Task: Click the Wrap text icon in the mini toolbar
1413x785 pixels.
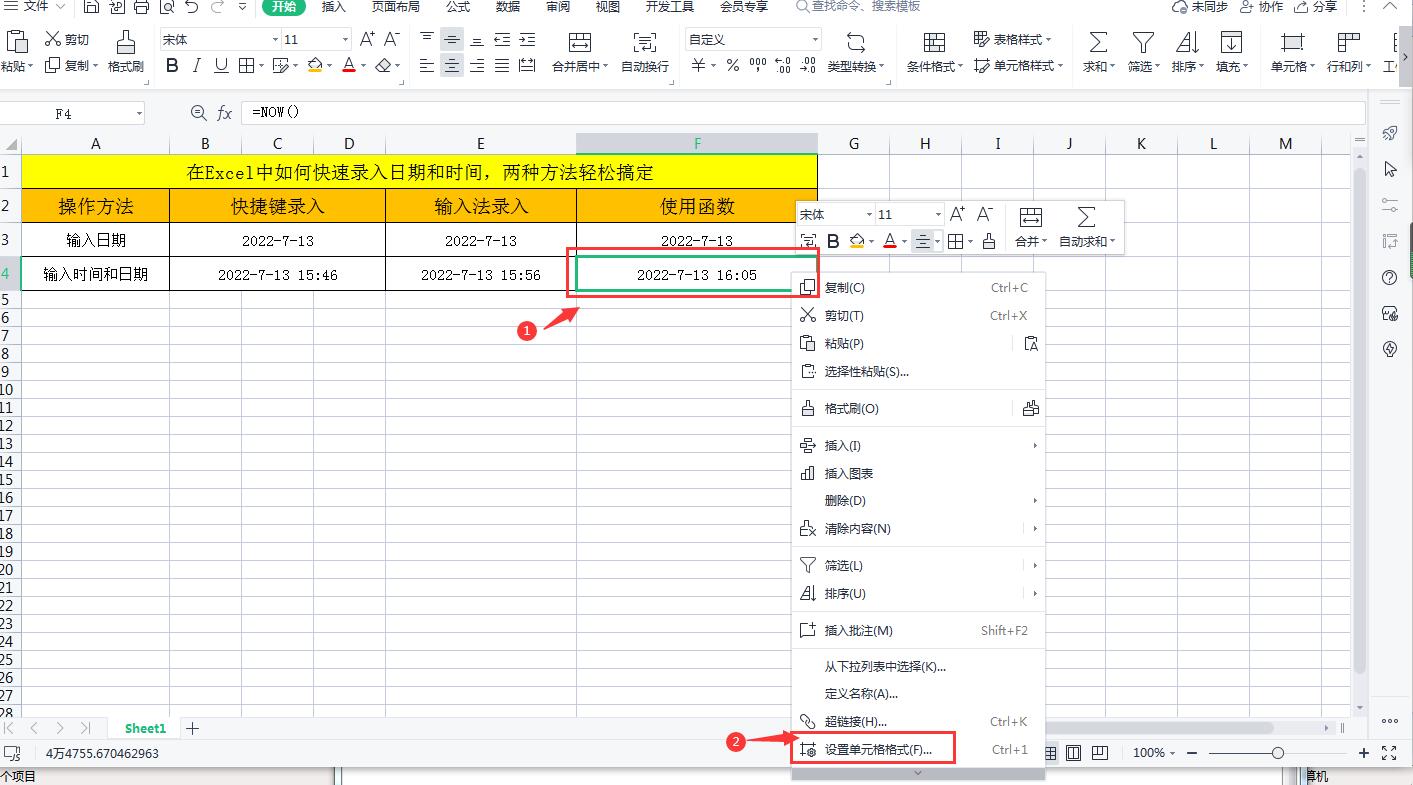Action: click(808, 241)
